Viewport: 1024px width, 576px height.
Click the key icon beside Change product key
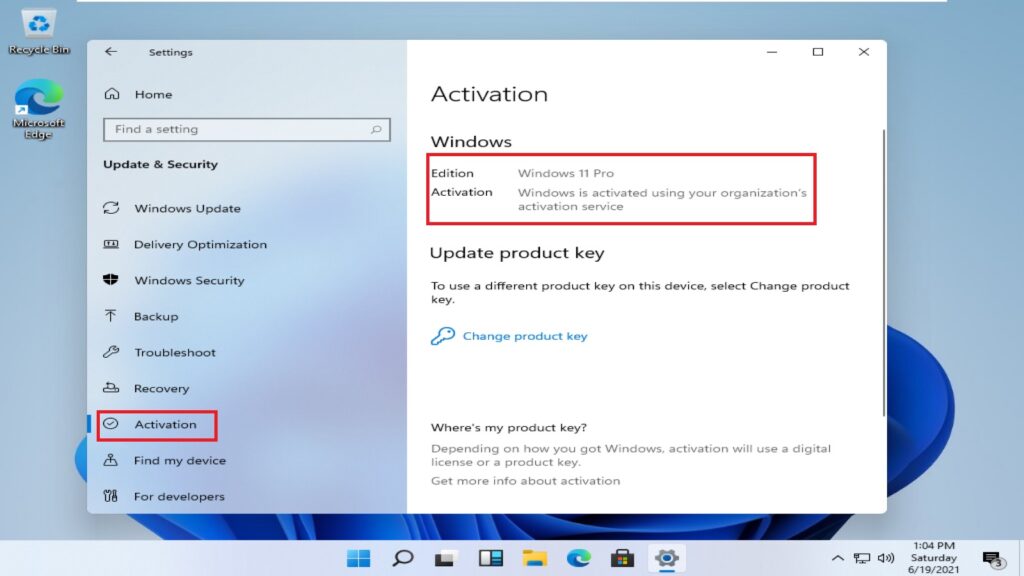click(443, 336)
